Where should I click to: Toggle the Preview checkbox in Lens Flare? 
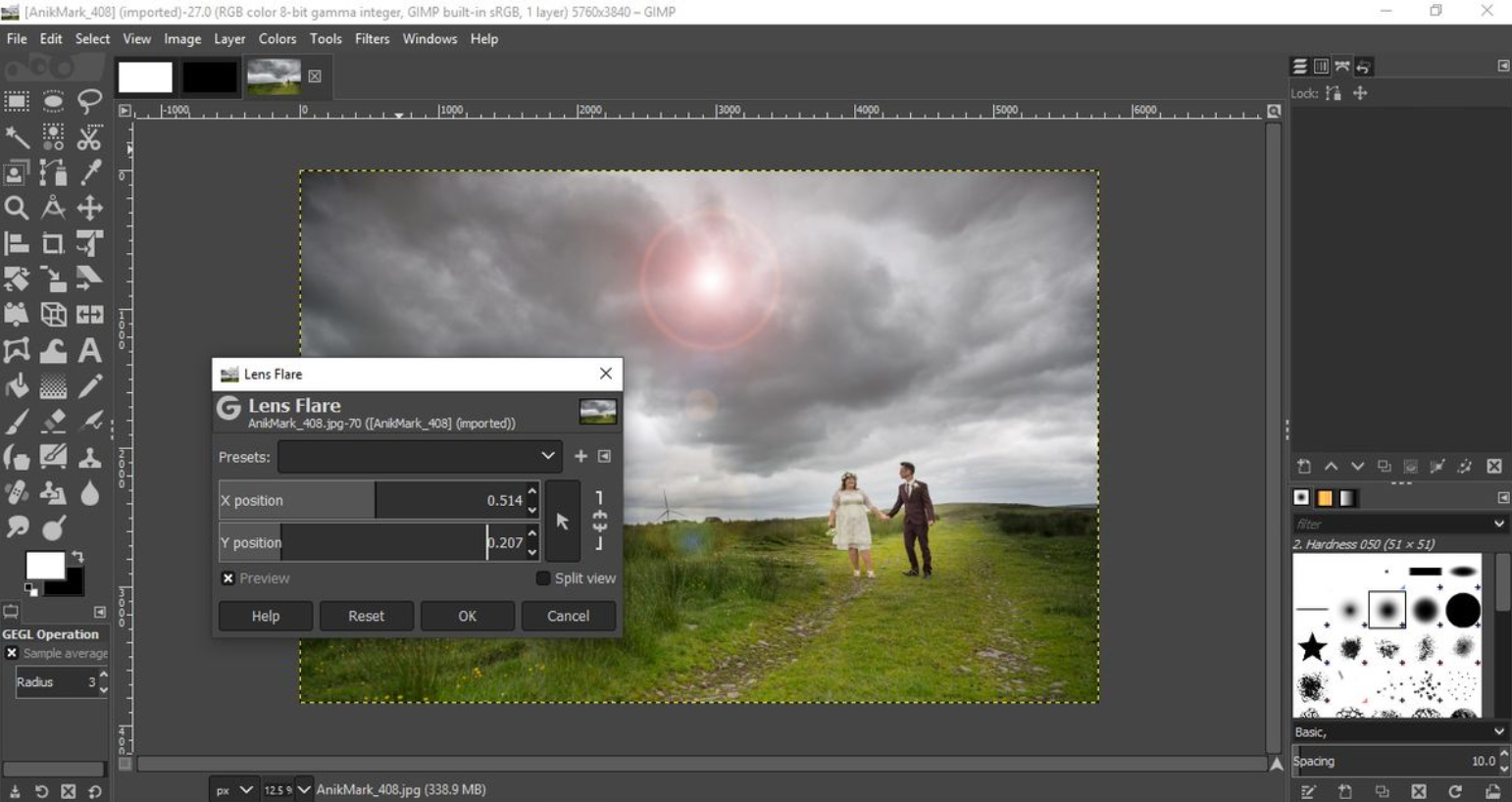point(227,578)
